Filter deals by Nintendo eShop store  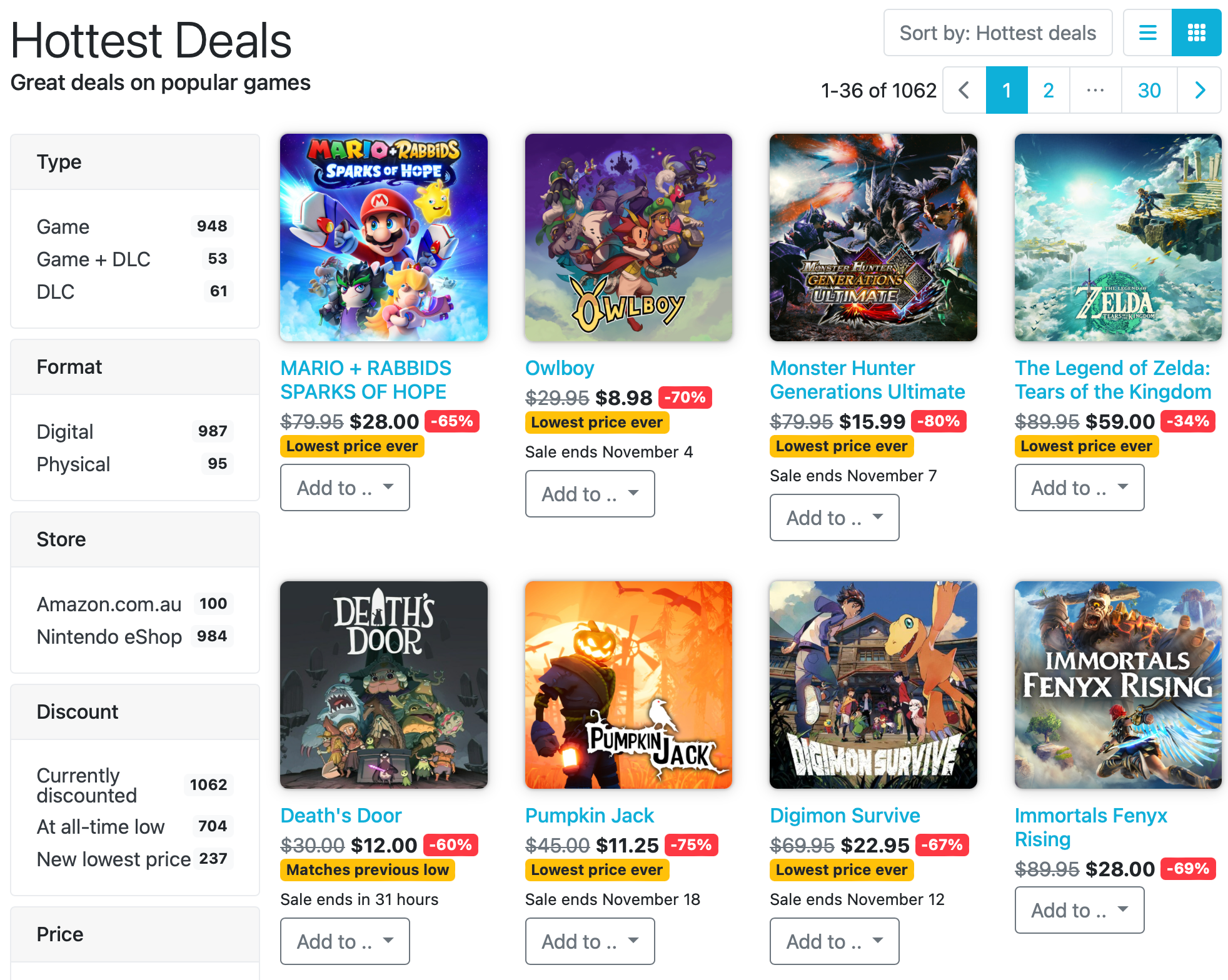(109, 636)
